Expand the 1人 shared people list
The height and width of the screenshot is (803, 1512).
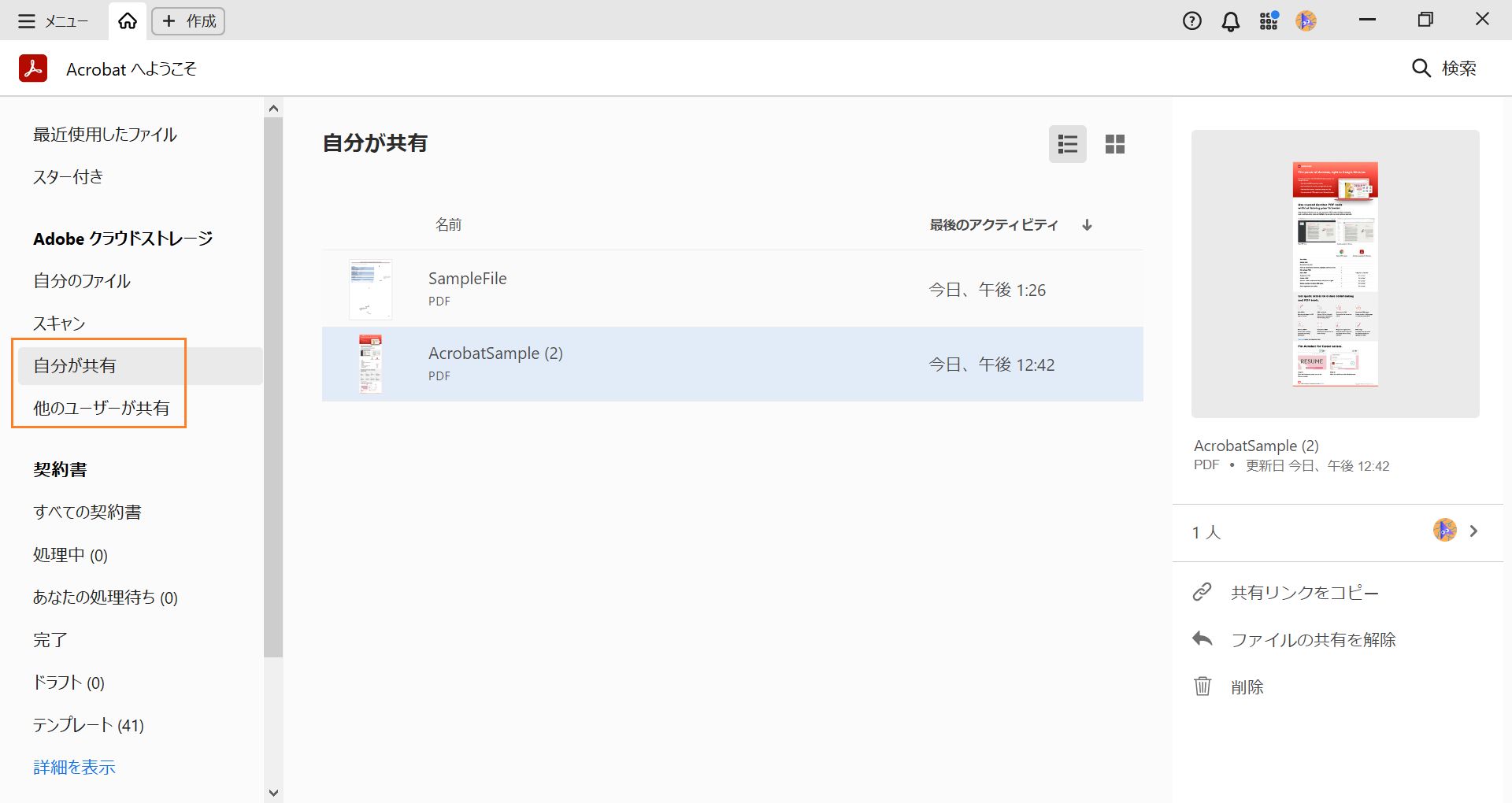click(1474, 532)
